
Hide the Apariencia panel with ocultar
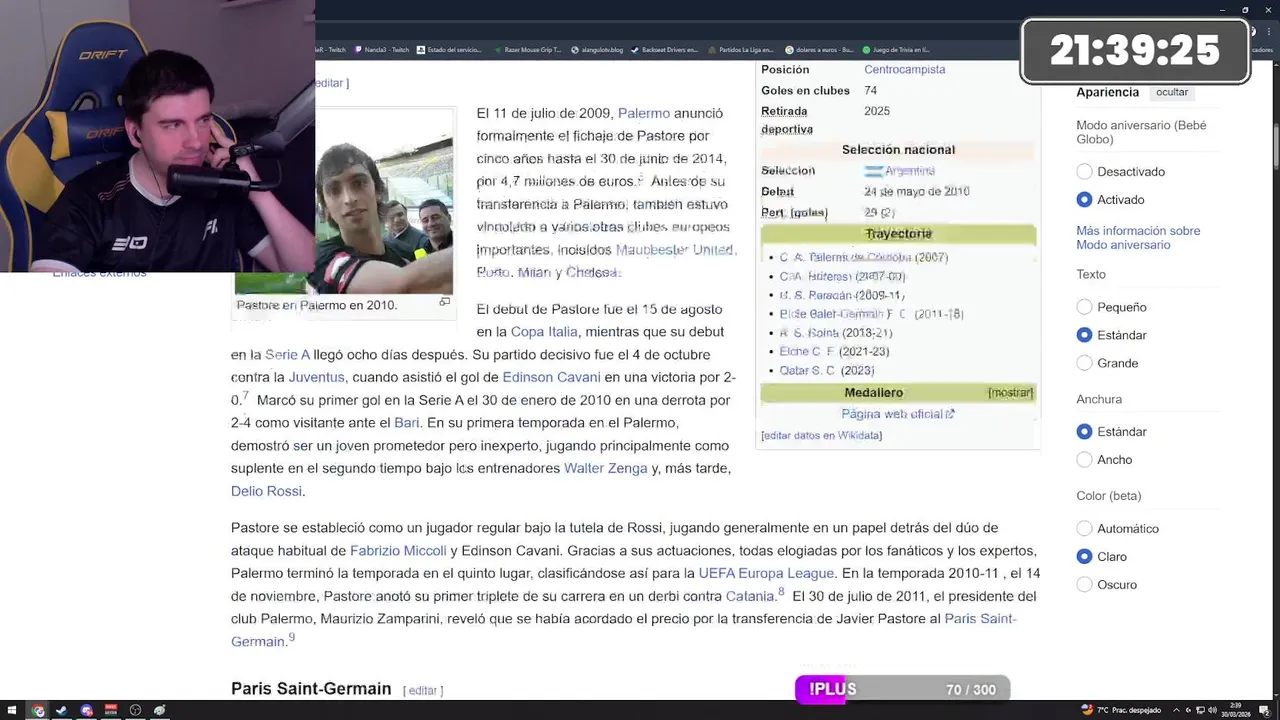1172,92
